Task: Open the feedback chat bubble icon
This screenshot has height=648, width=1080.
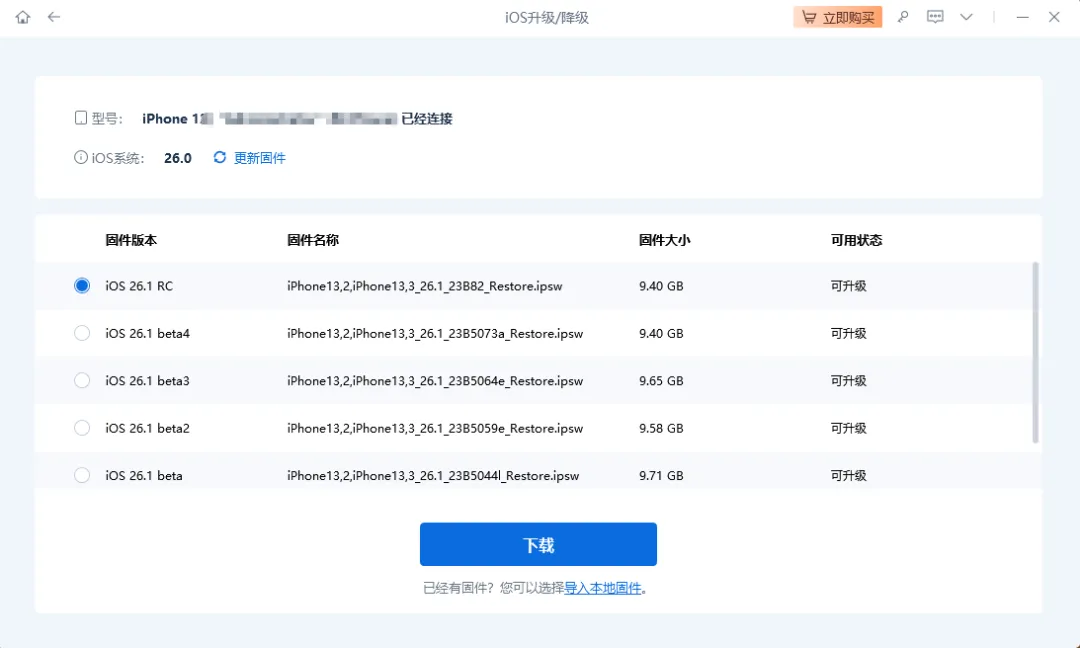Action: tap(935, 17)
